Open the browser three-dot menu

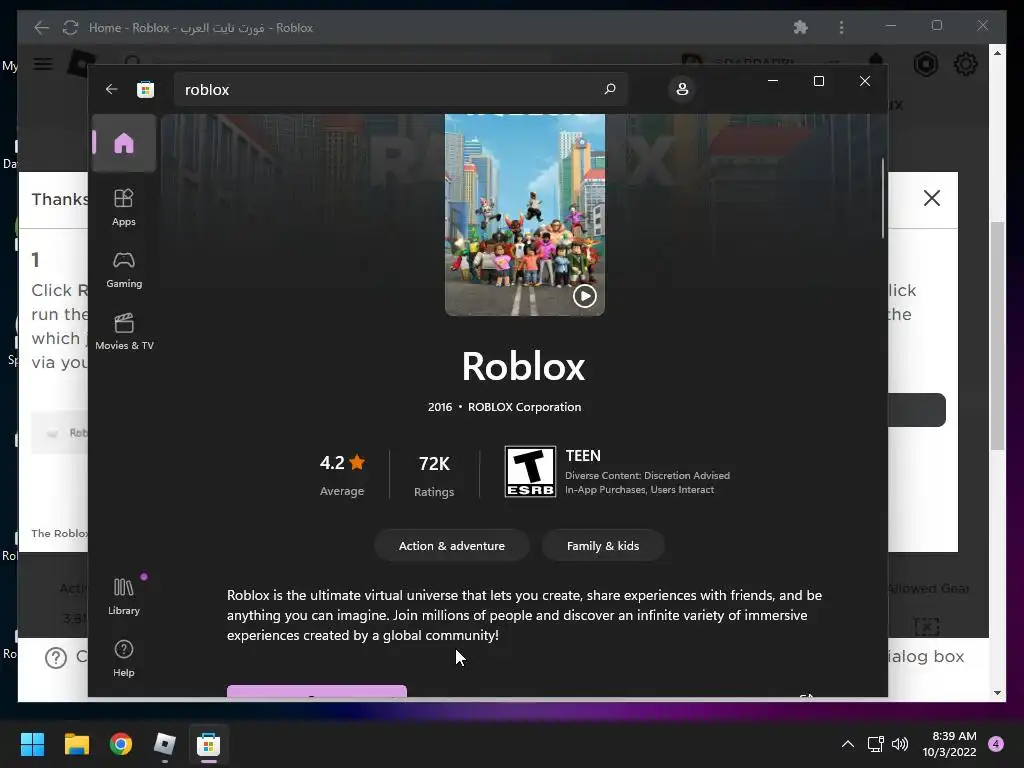841,27
